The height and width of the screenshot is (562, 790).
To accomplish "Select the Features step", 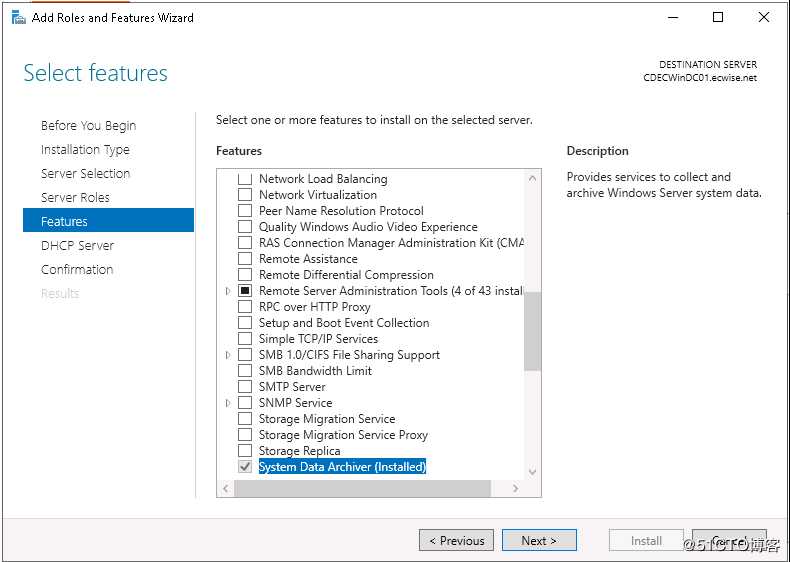I will pyautogui.click(x=108, y=220).
